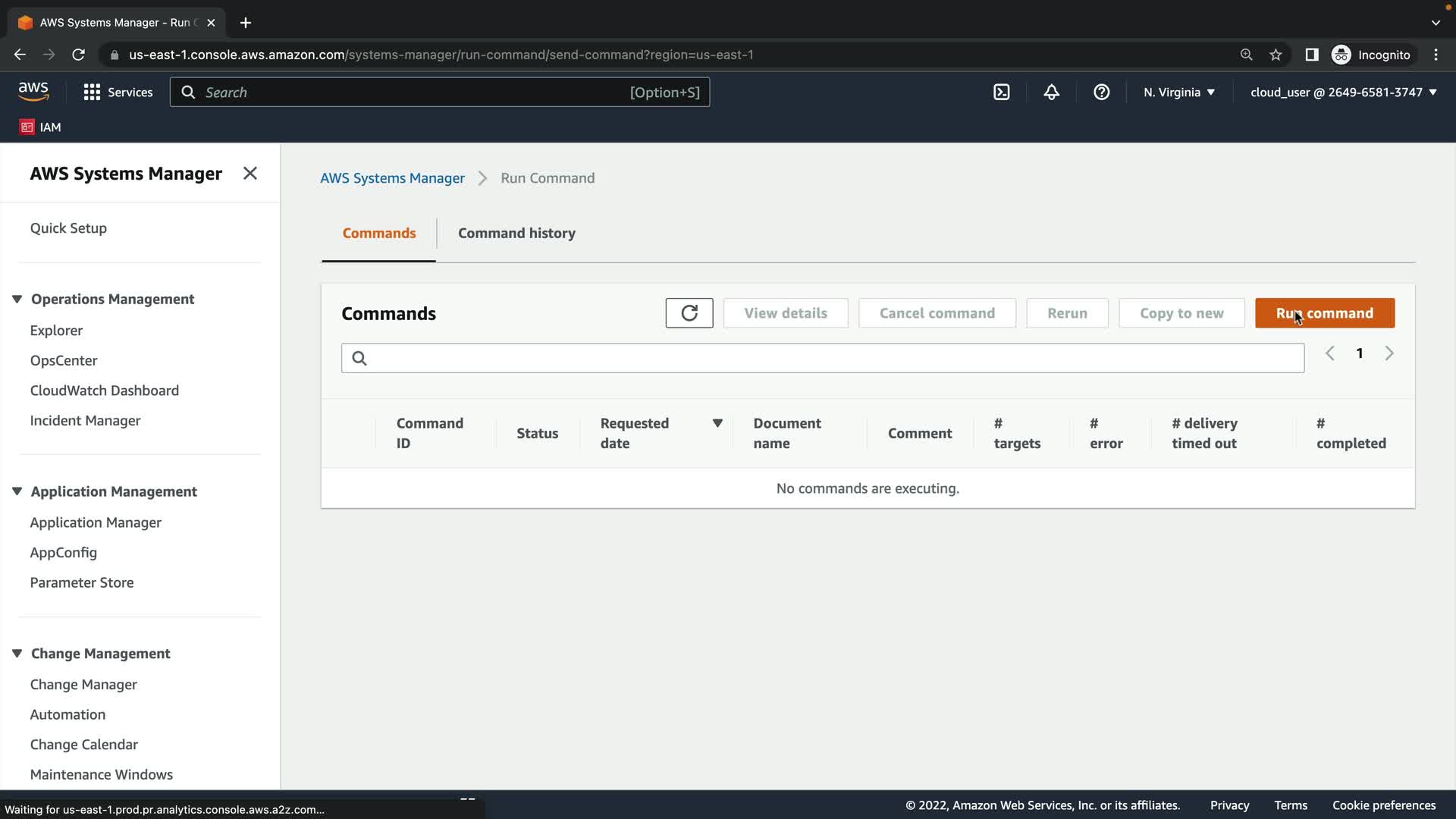Open the Services grid menu
This screenshot has width=1456, height=819.
(92, 93)
